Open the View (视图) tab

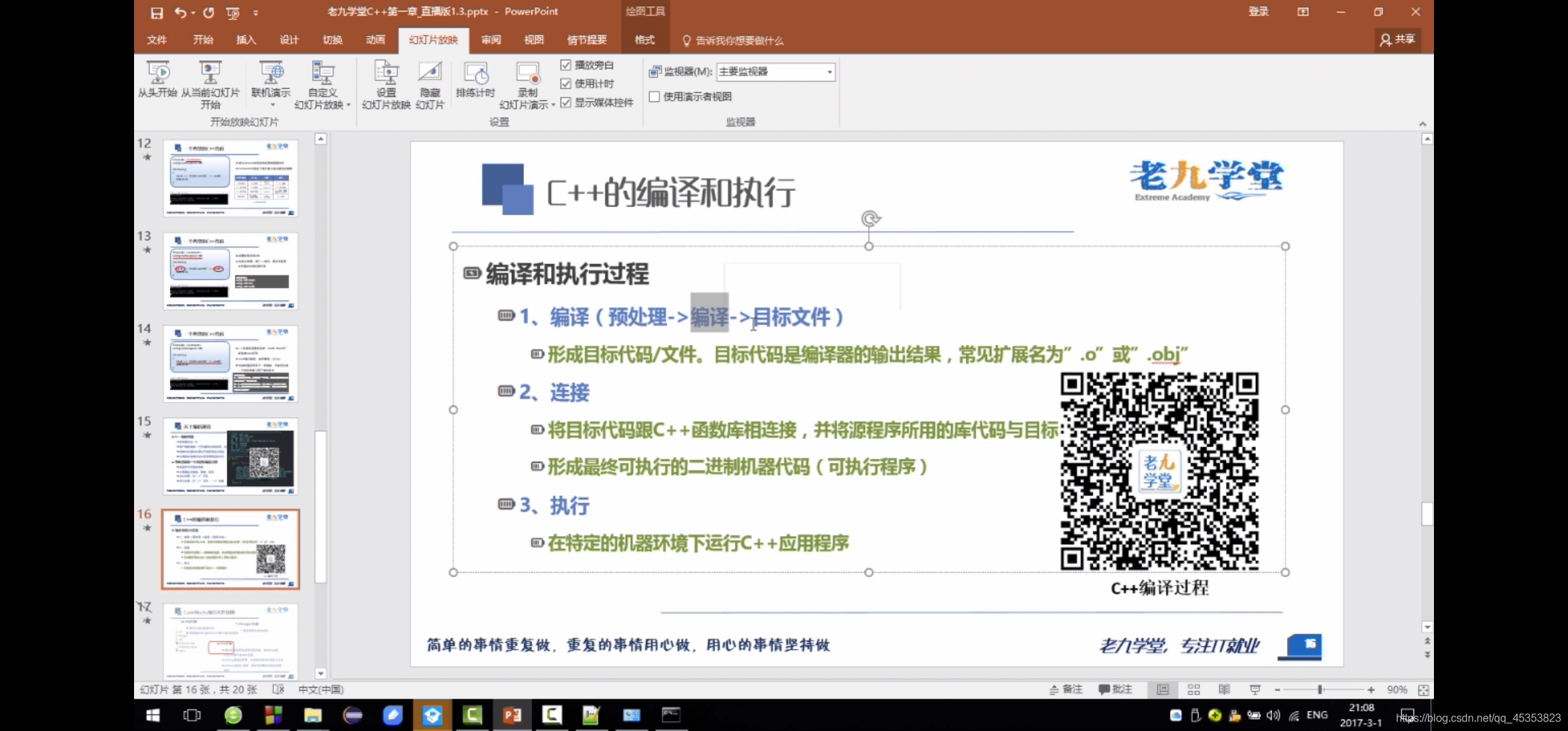coord(534,40)
